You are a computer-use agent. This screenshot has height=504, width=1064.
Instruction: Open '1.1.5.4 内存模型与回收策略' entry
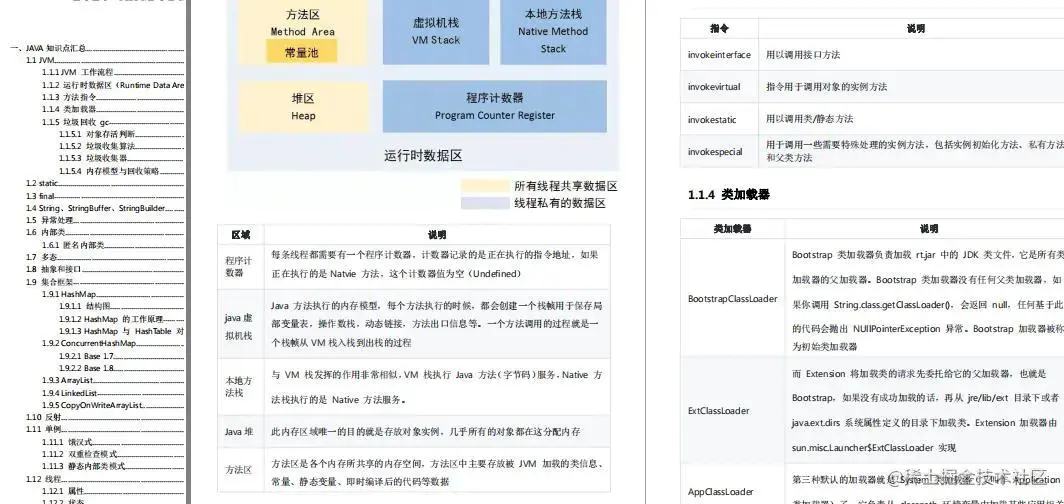[x=121, y=171]
